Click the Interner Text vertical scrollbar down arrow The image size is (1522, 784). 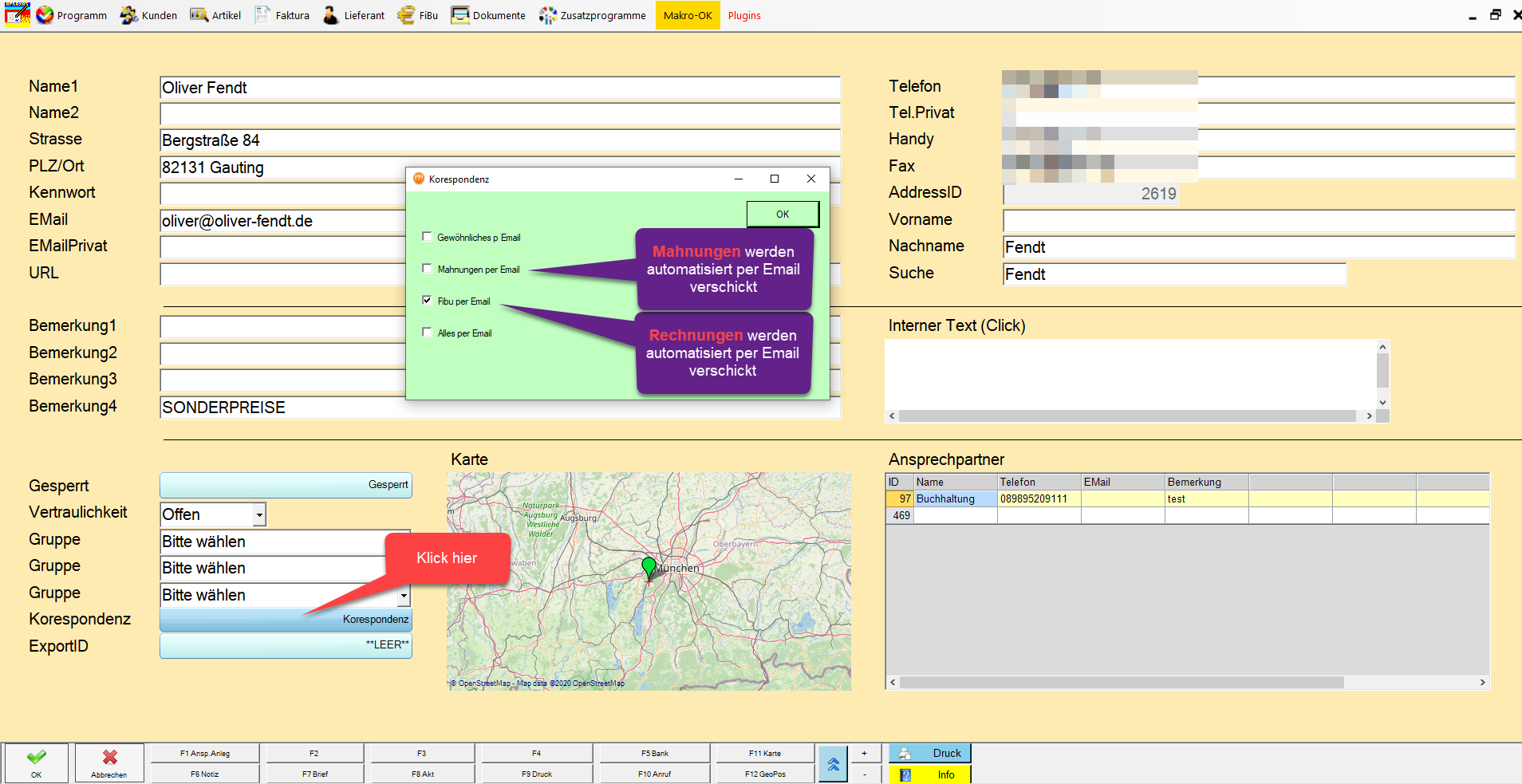click(1383, 403)
